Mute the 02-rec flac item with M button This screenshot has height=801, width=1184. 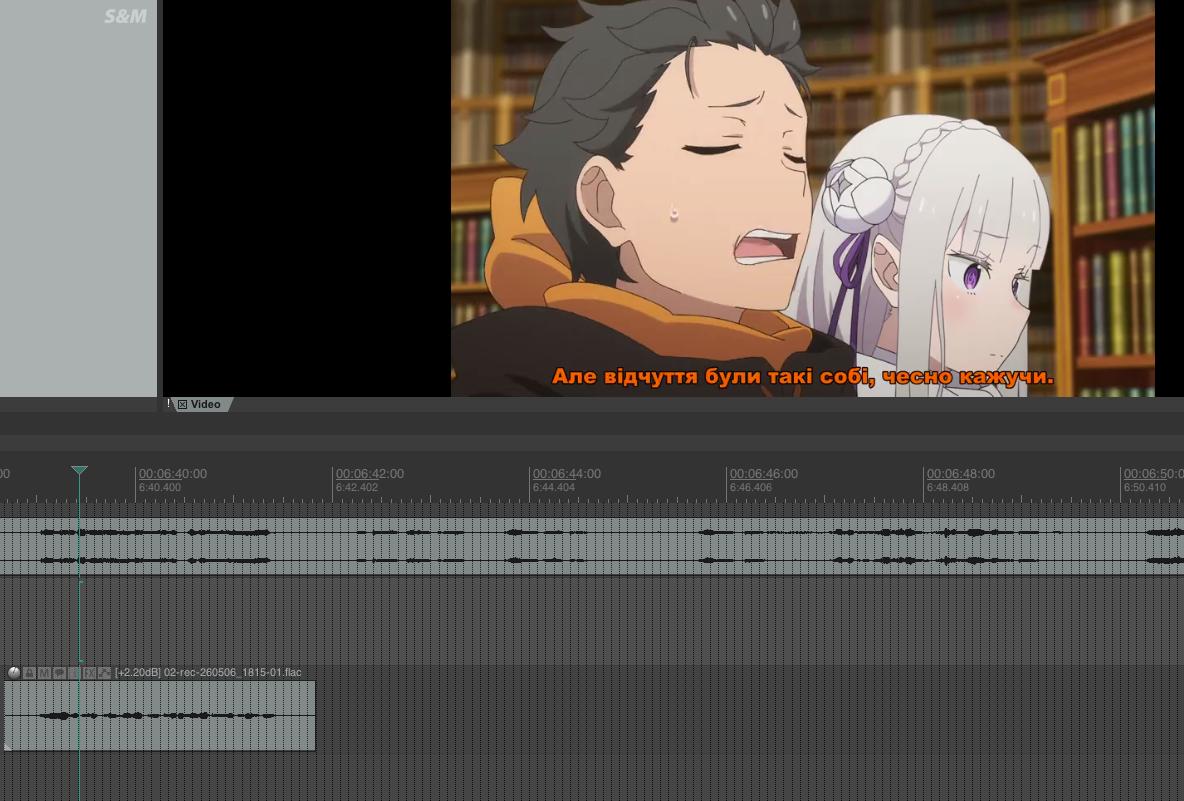45,673
